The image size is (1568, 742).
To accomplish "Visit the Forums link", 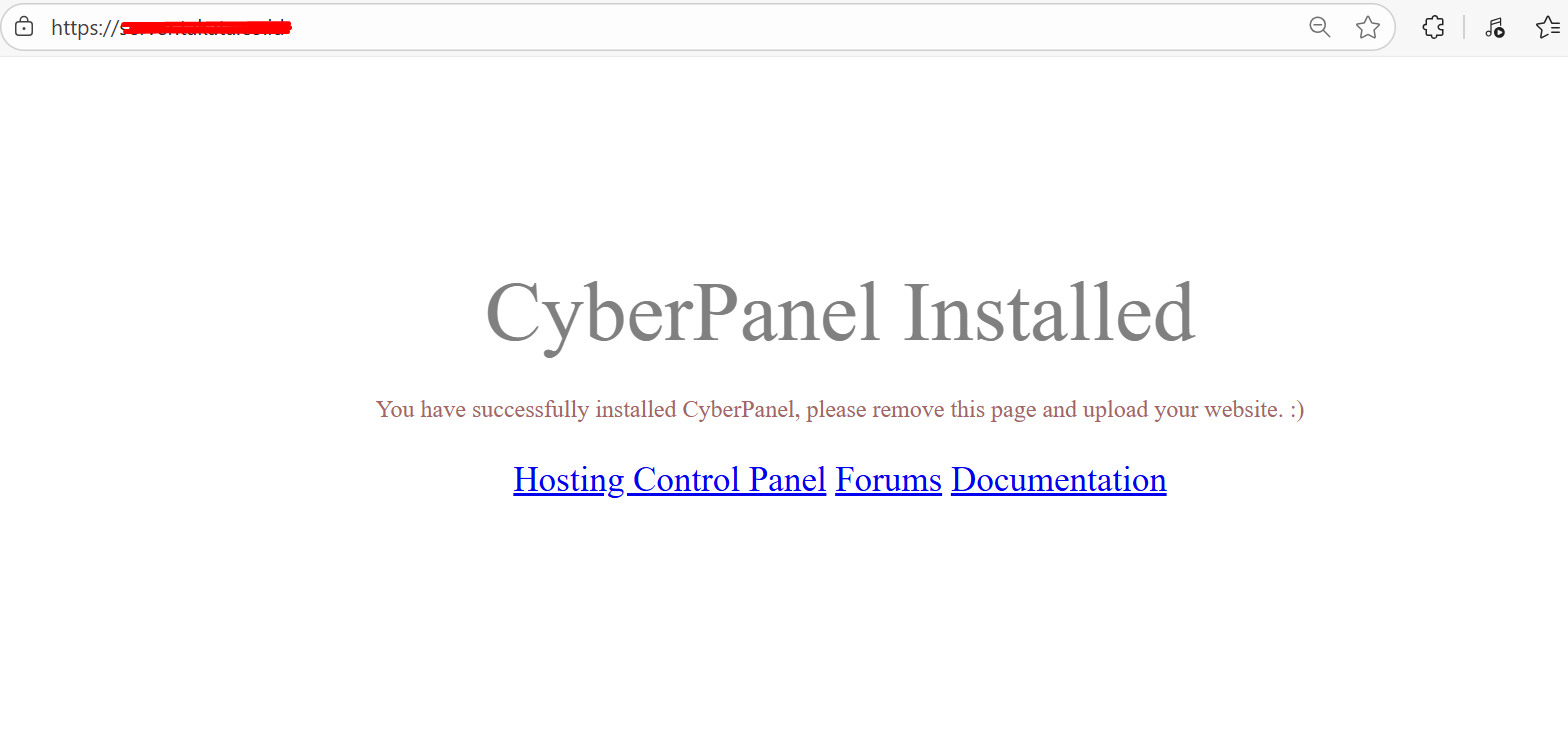I will tap(888, 480).
